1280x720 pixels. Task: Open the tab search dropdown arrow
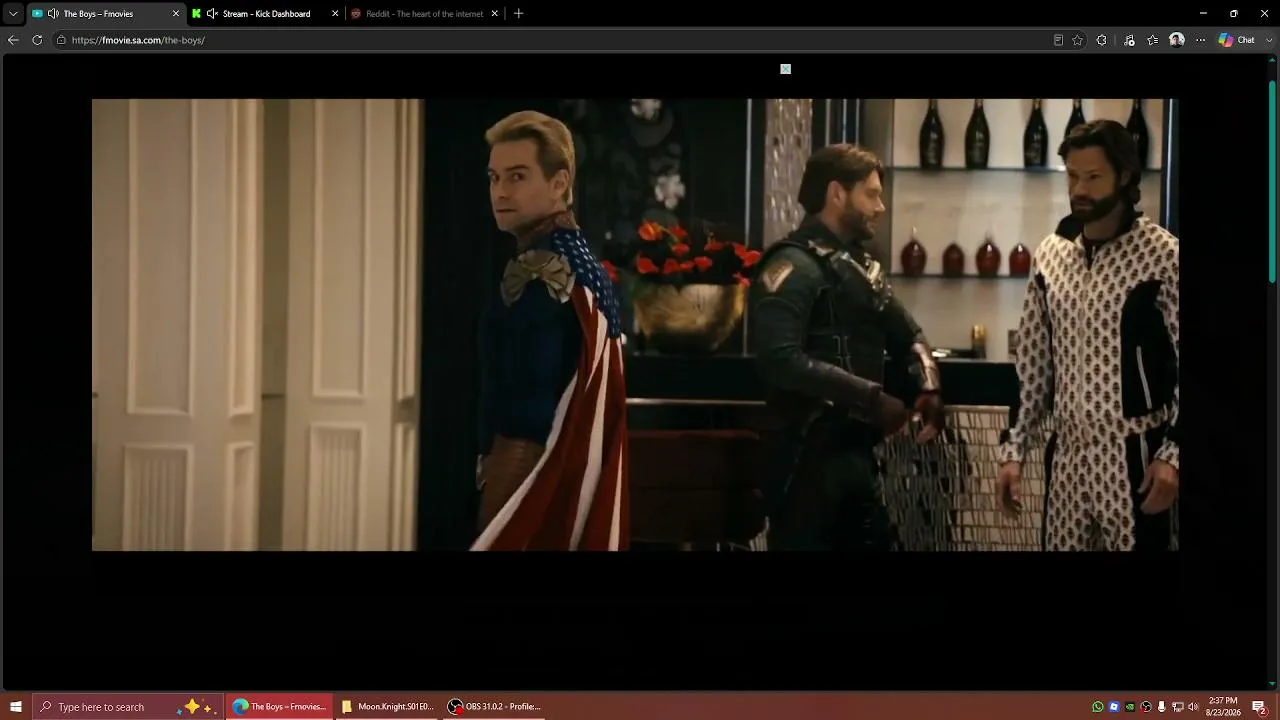[x=13, y=14]
